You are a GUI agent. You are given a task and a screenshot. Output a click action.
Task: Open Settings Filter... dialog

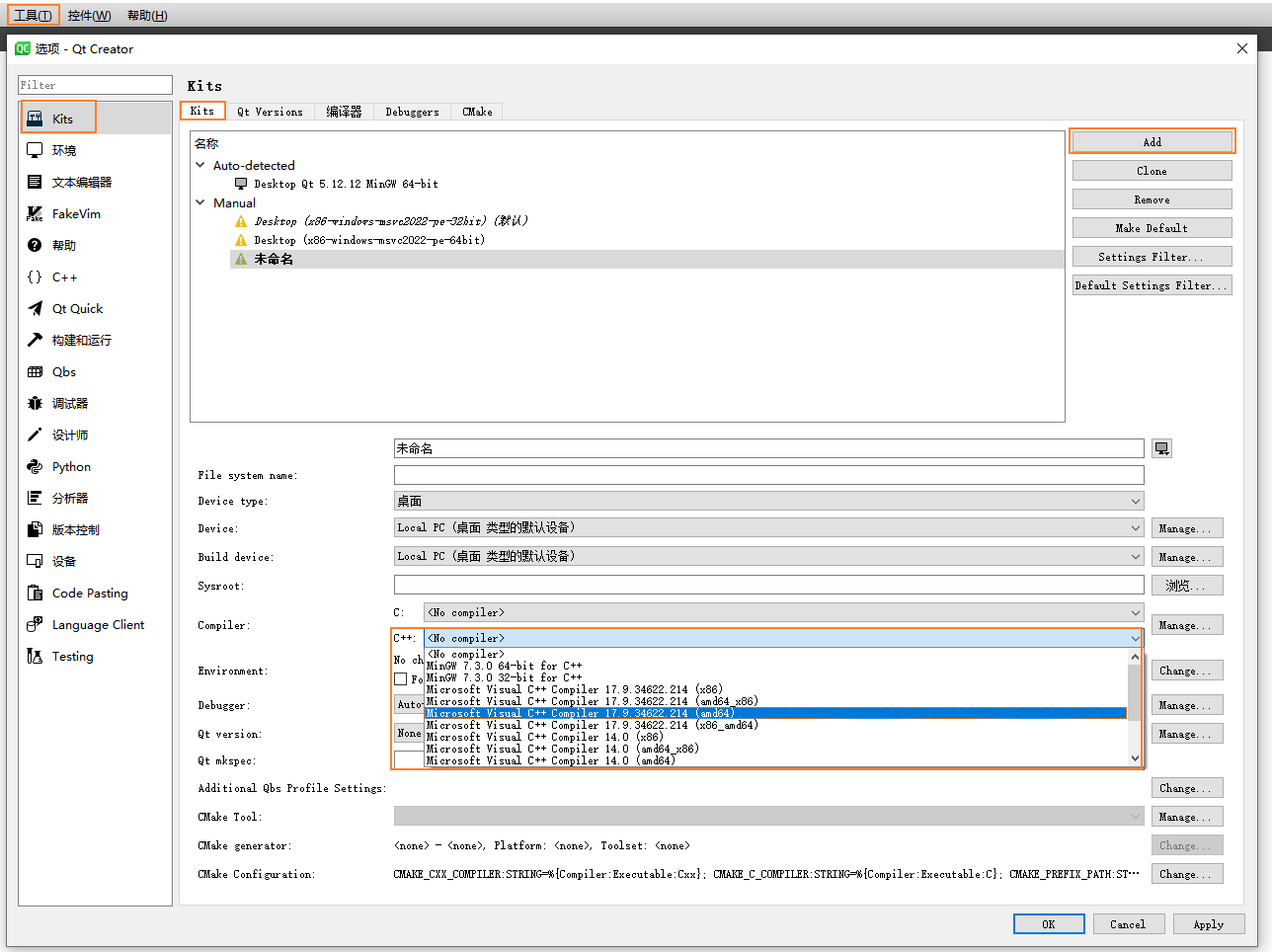click(1152, 257)
